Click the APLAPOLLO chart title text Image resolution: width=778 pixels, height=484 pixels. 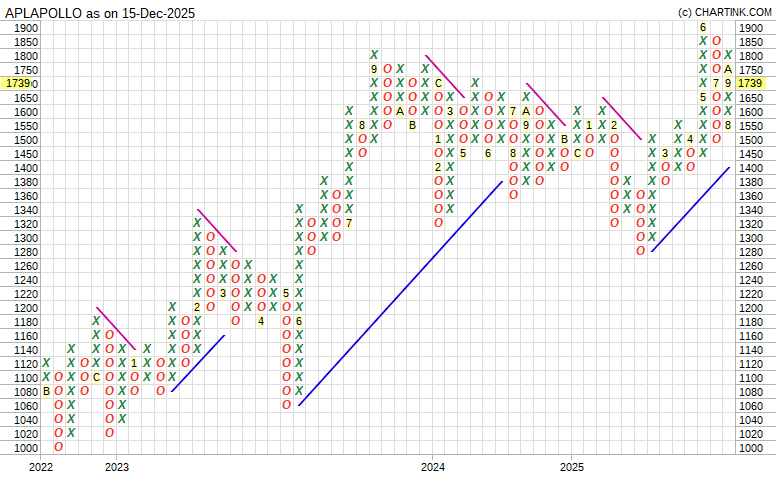pos(100,12)
